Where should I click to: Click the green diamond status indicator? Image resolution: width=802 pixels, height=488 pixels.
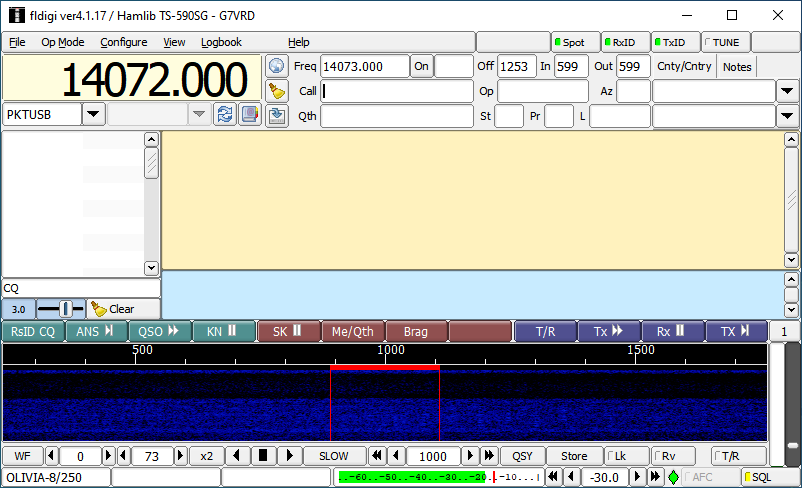673,478
